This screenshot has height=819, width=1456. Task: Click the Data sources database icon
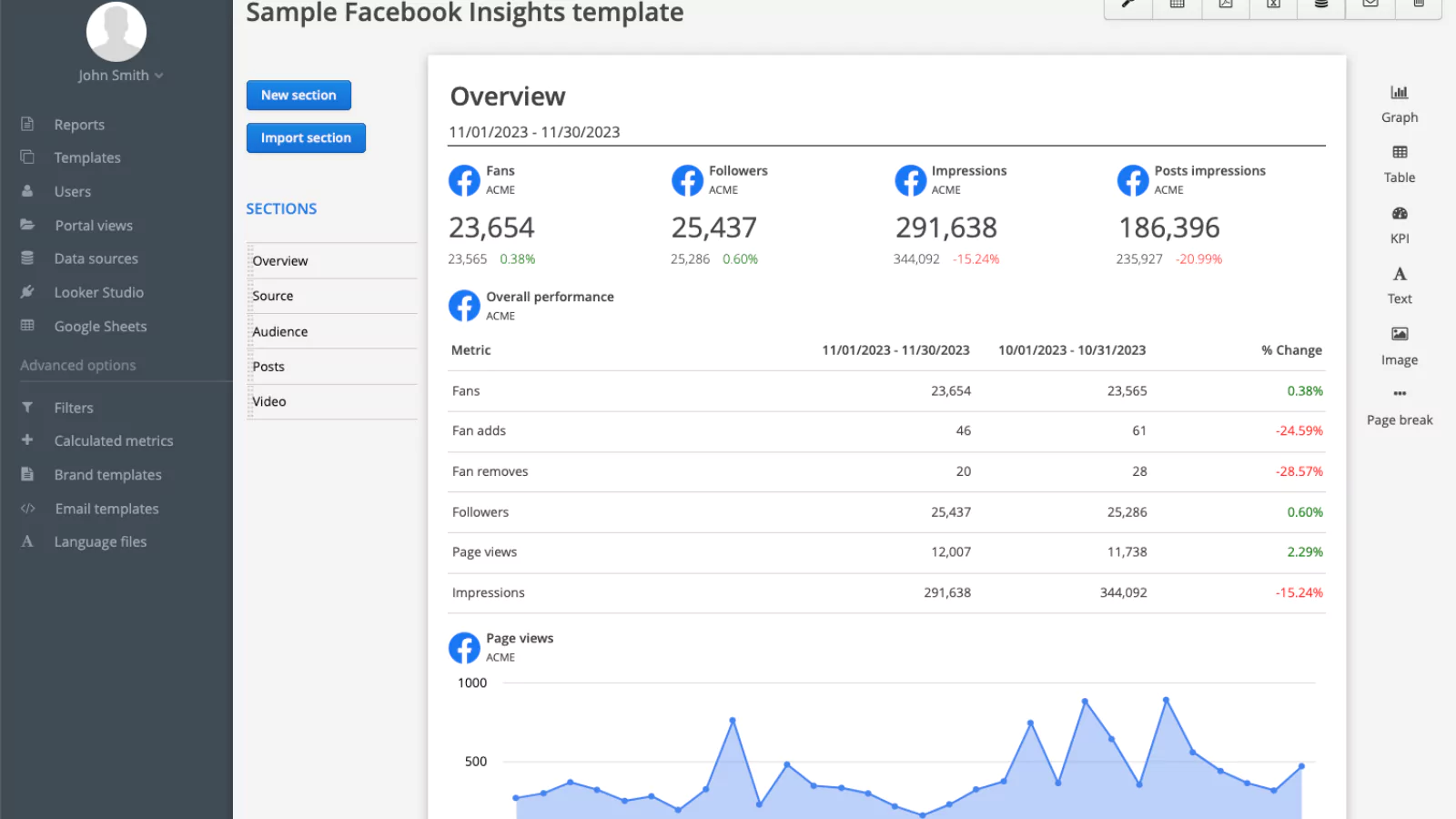click(x=27, y=258)
